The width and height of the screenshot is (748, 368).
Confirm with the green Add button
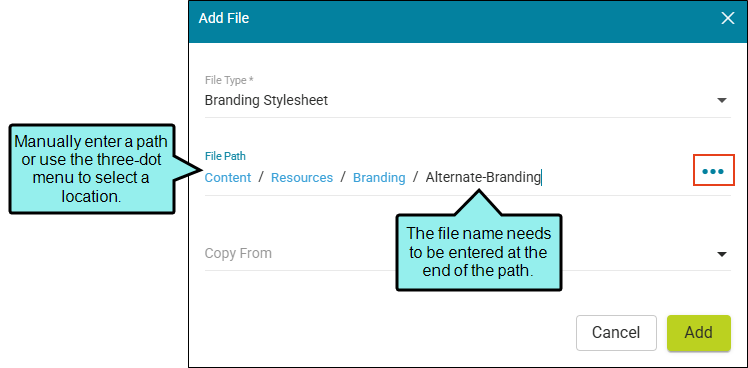[x=698, y=333]
